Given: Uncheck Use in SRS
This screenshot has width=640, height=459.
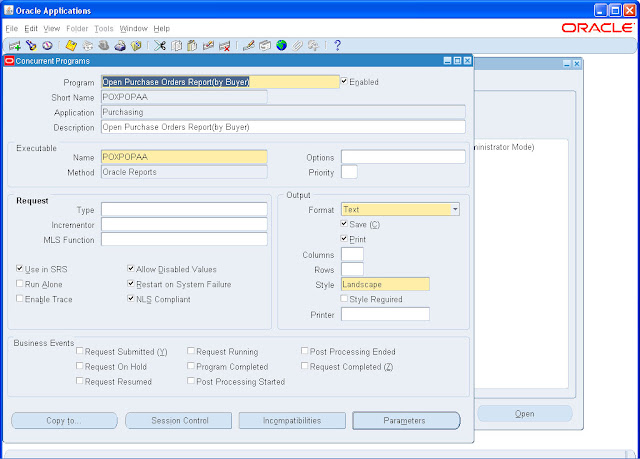Looking at the screenshot, I should click(x=19, y=268).
